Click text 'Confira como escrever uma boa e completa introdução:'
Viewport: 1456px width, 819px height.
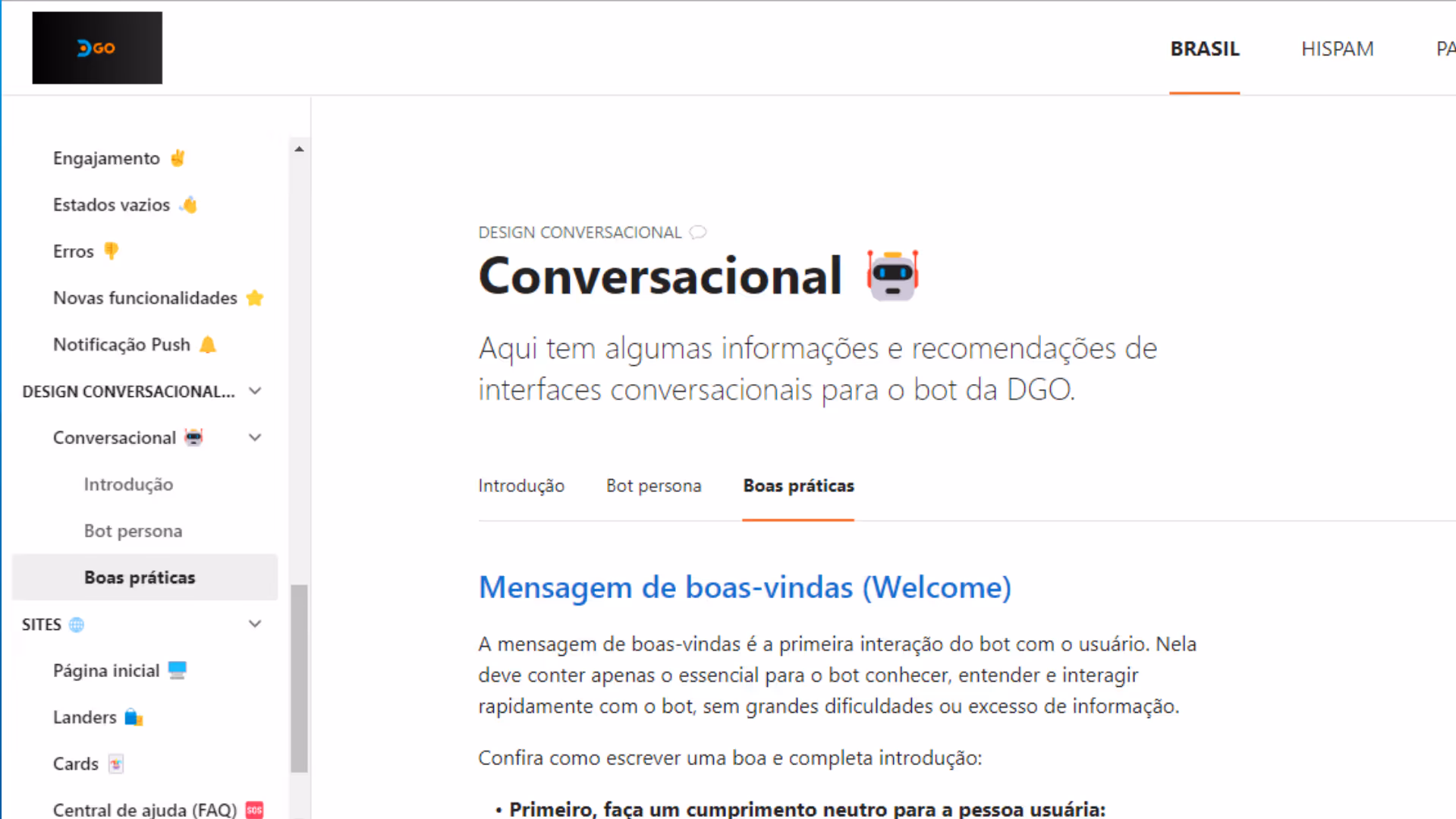(x=730, y=758)
